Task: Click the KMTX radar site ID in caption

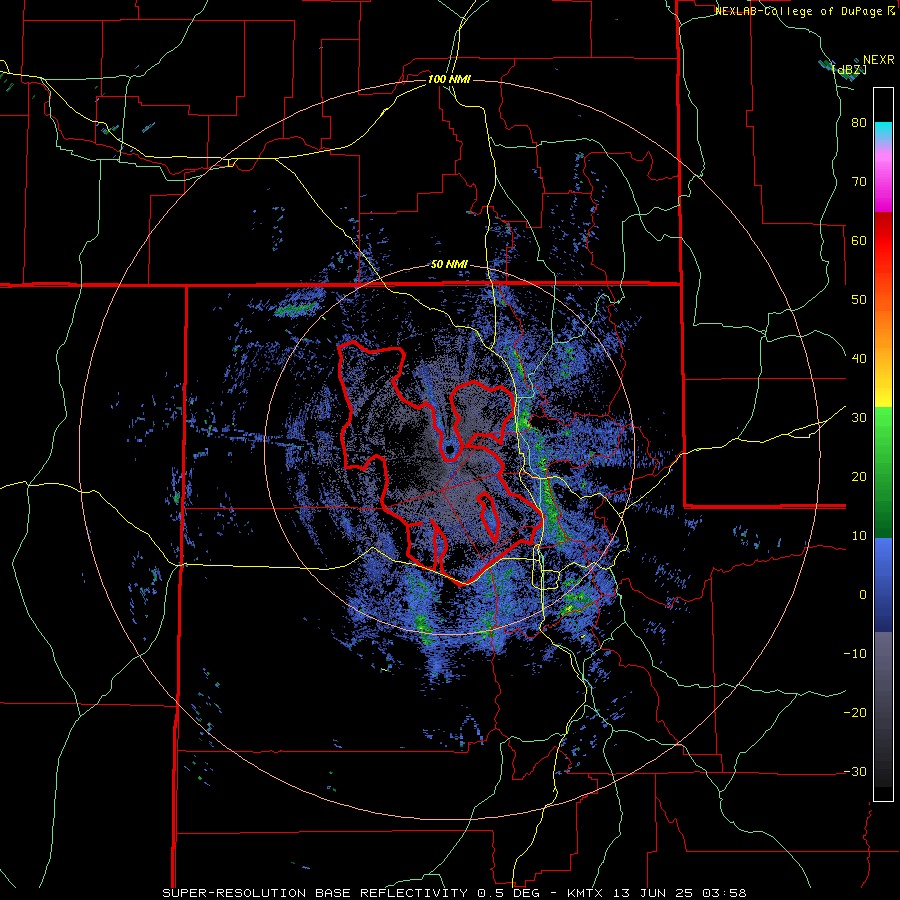Action: (587, 893)
